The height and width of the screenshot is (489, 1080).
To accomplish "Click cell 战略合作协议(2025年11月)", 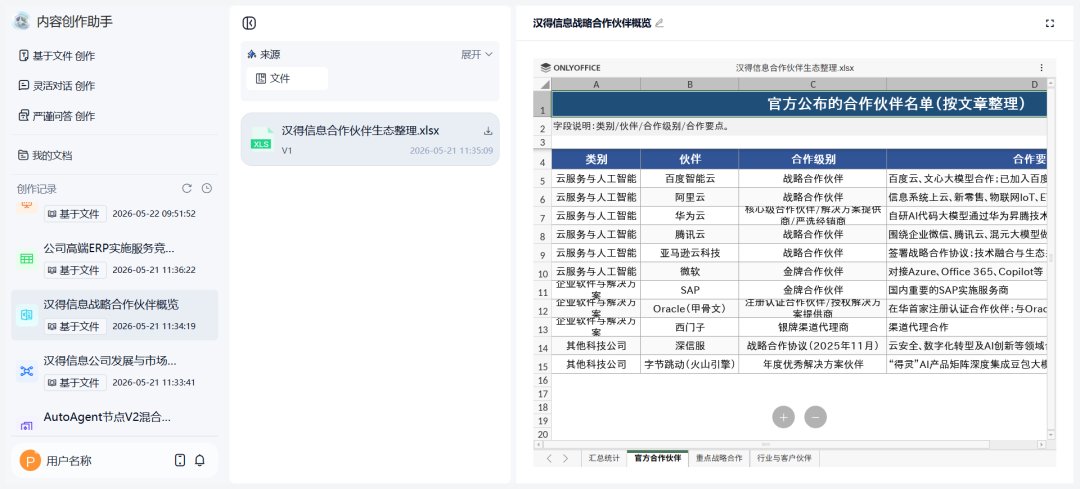I will point(813,346).
